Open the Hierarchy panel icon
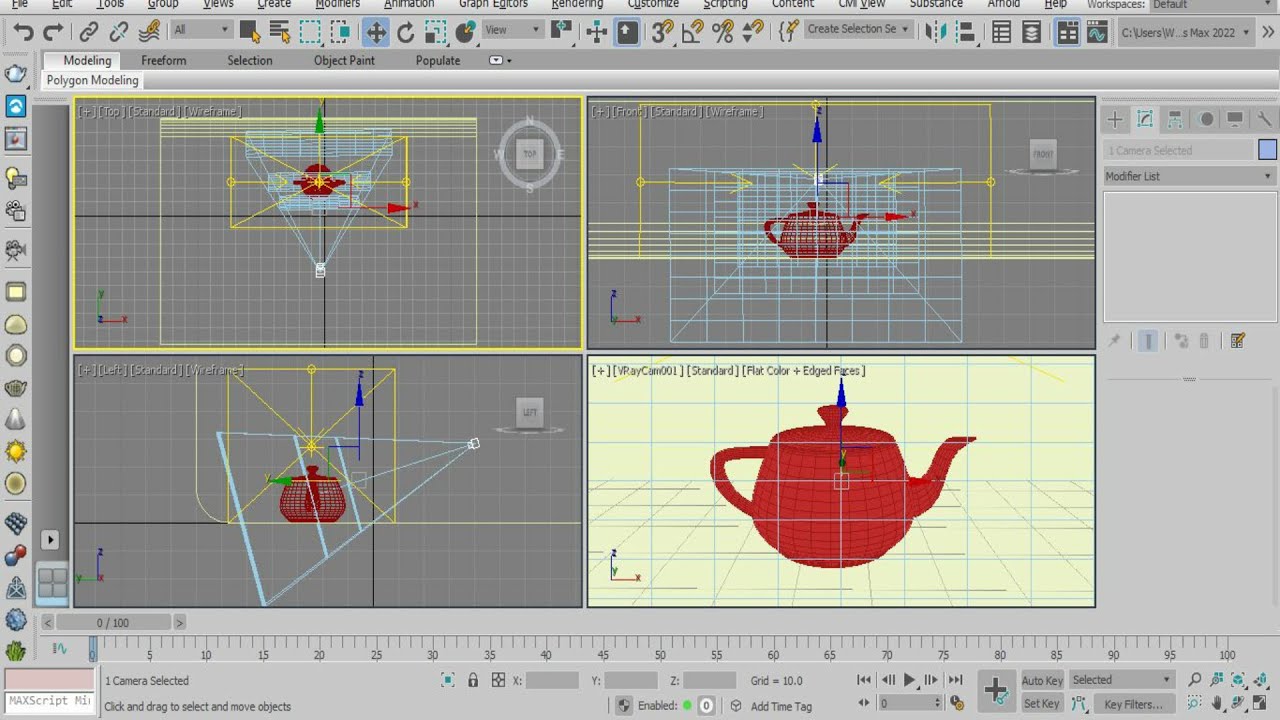The height and width of the screenshot is (720, 1280). point(1175,120)
